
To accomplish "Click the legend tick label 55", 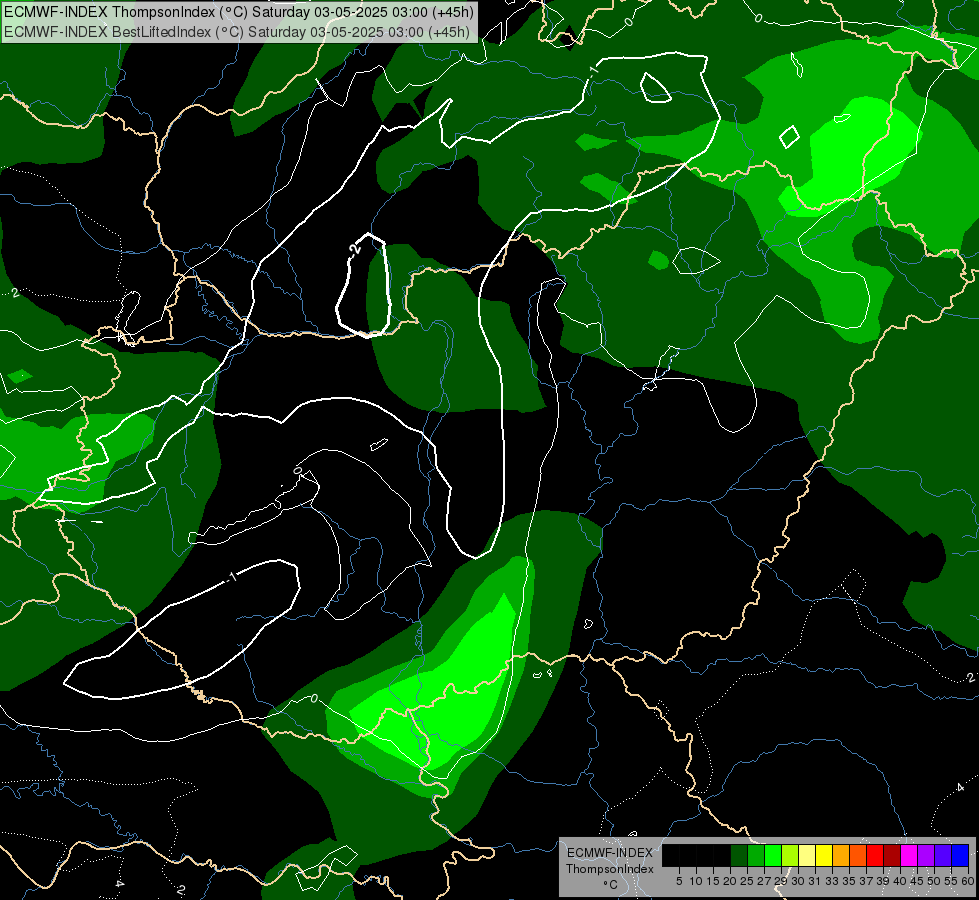I will [x=951, y=881].
